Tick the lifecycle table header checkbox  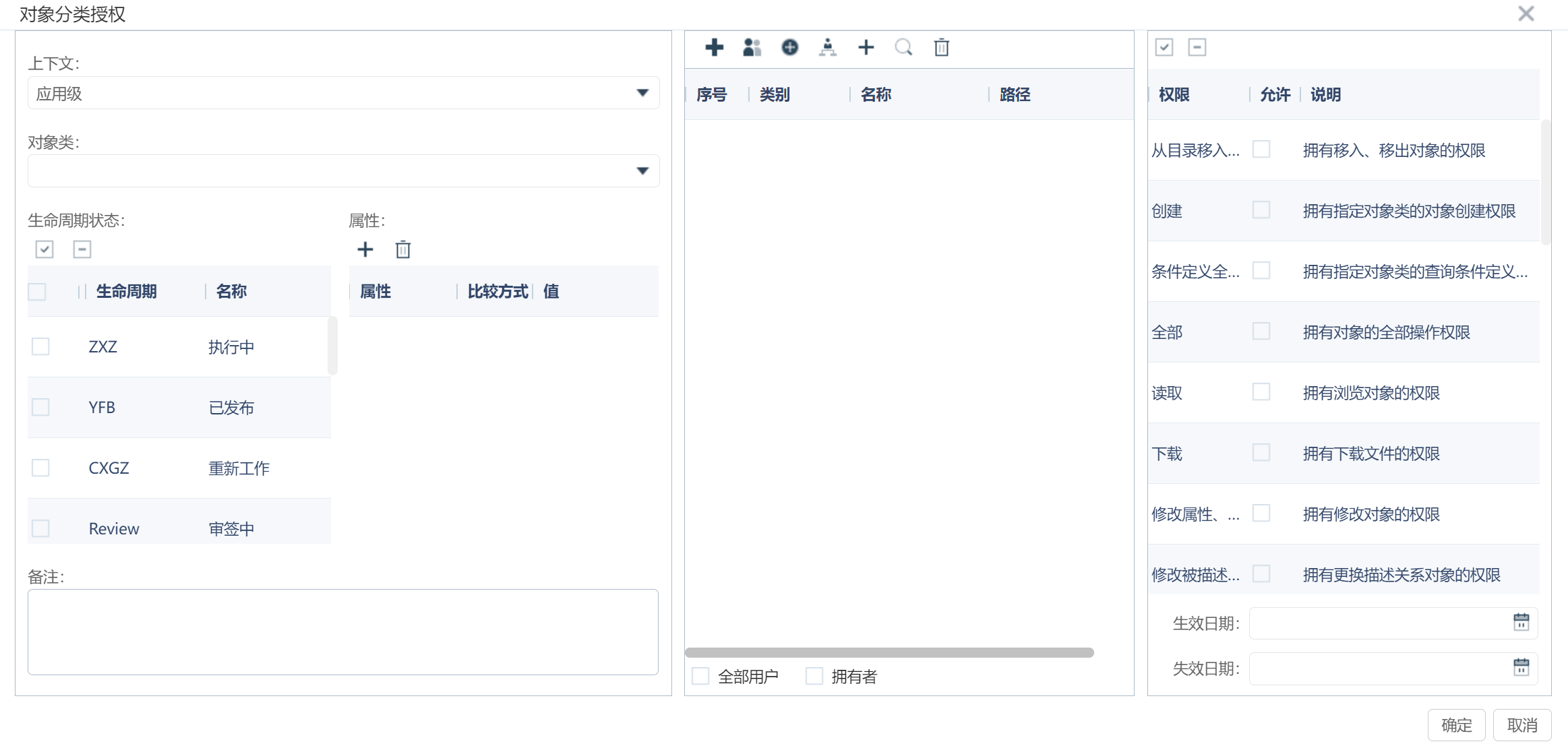[x=37, y=292]
